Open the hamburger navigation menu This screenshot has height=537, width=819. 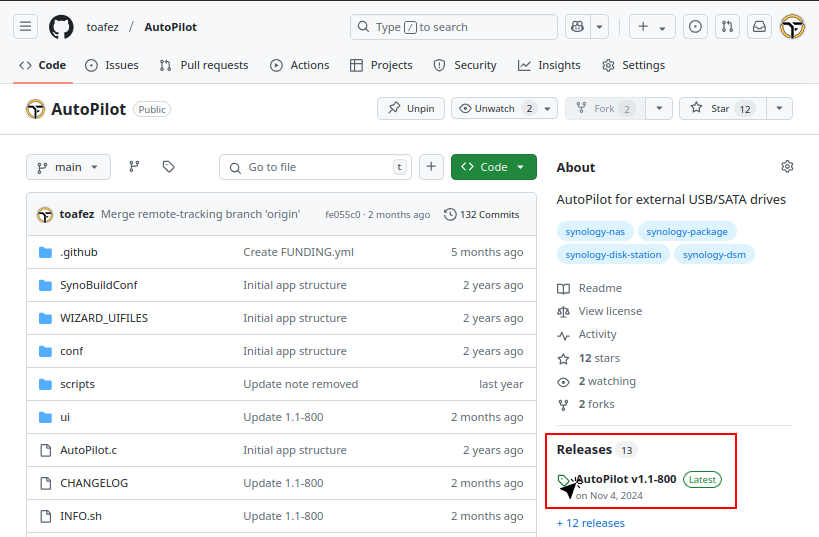[26, 27]
